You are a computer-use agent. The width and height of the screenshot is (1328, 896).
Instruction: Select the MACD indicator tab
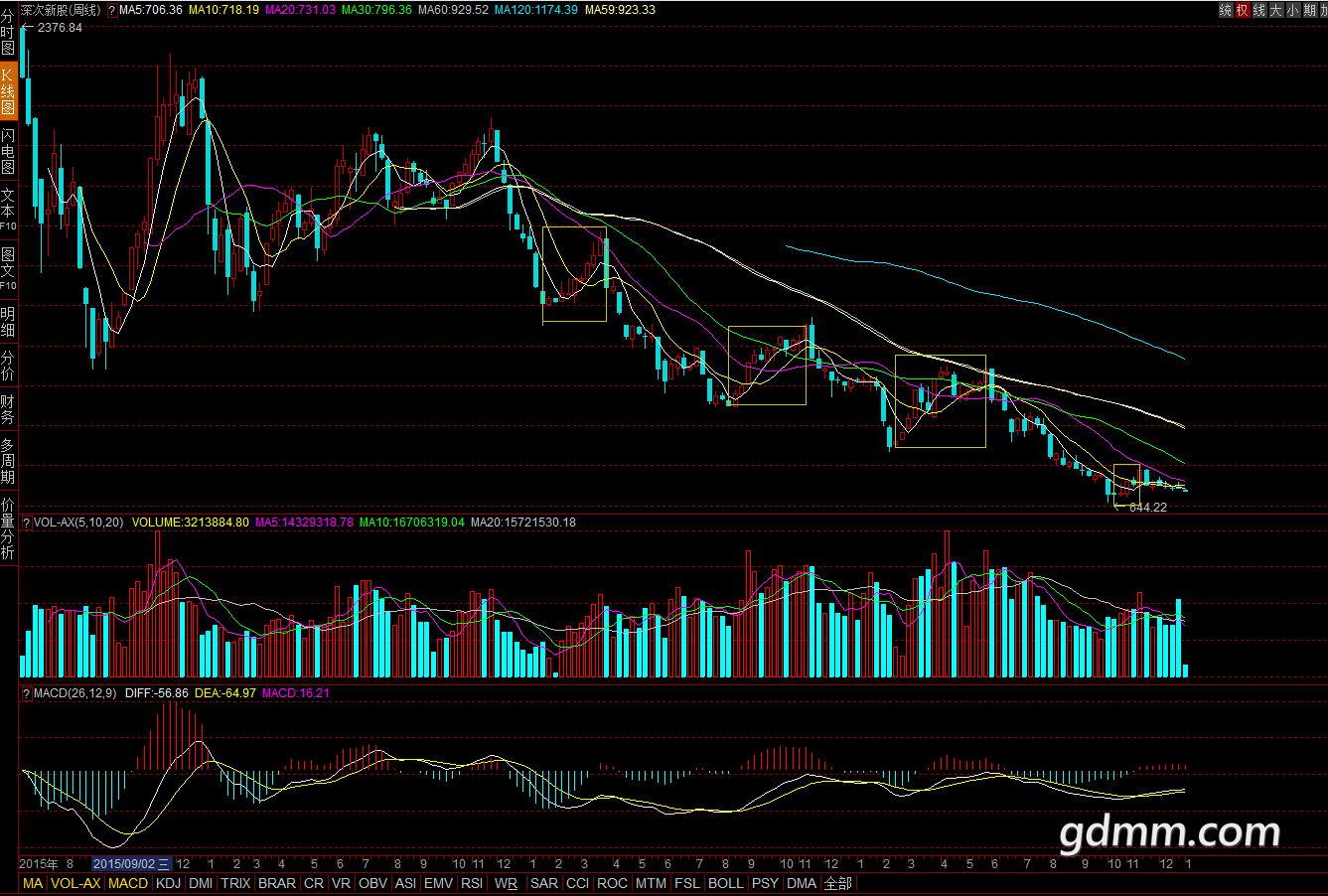click(x=128, y=883)
